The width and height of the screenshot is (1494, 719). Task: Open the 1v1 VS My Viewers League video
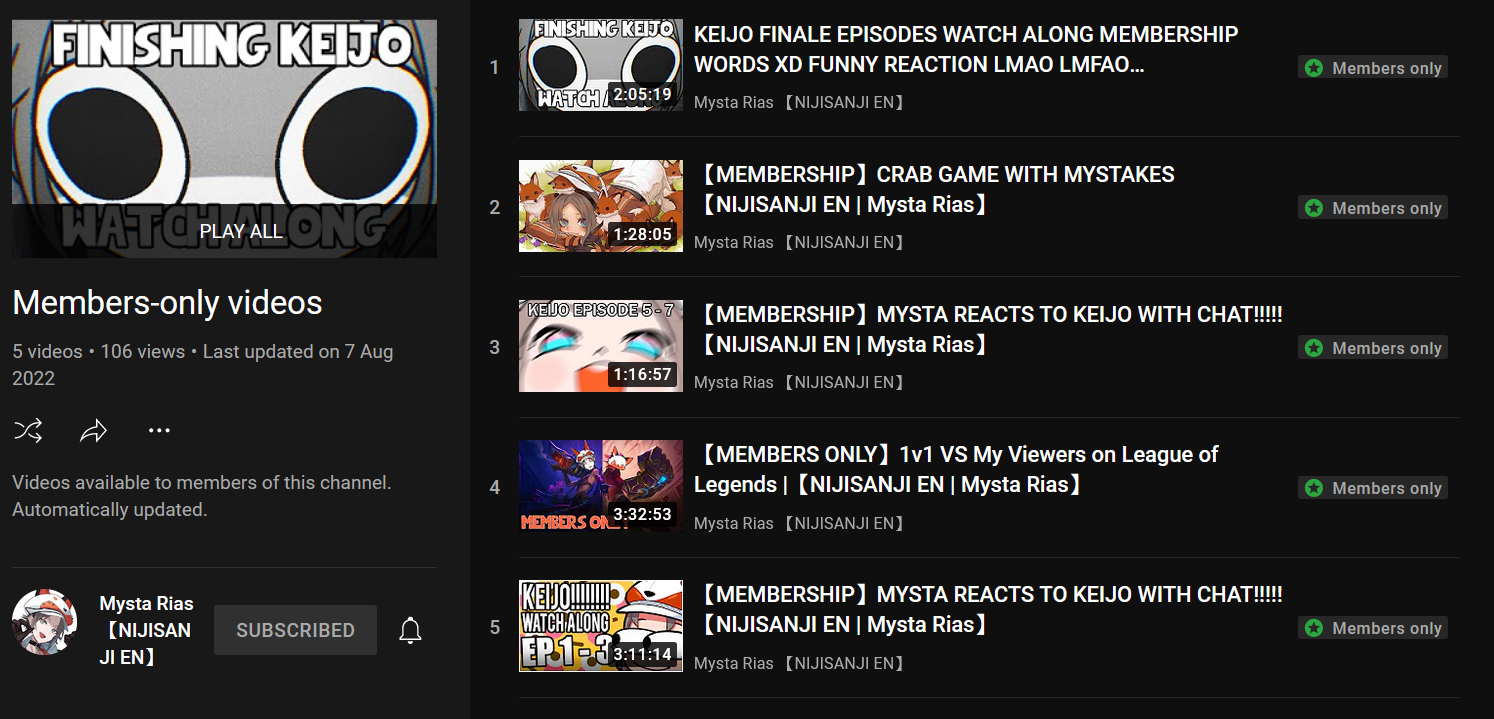pos(956,469)
